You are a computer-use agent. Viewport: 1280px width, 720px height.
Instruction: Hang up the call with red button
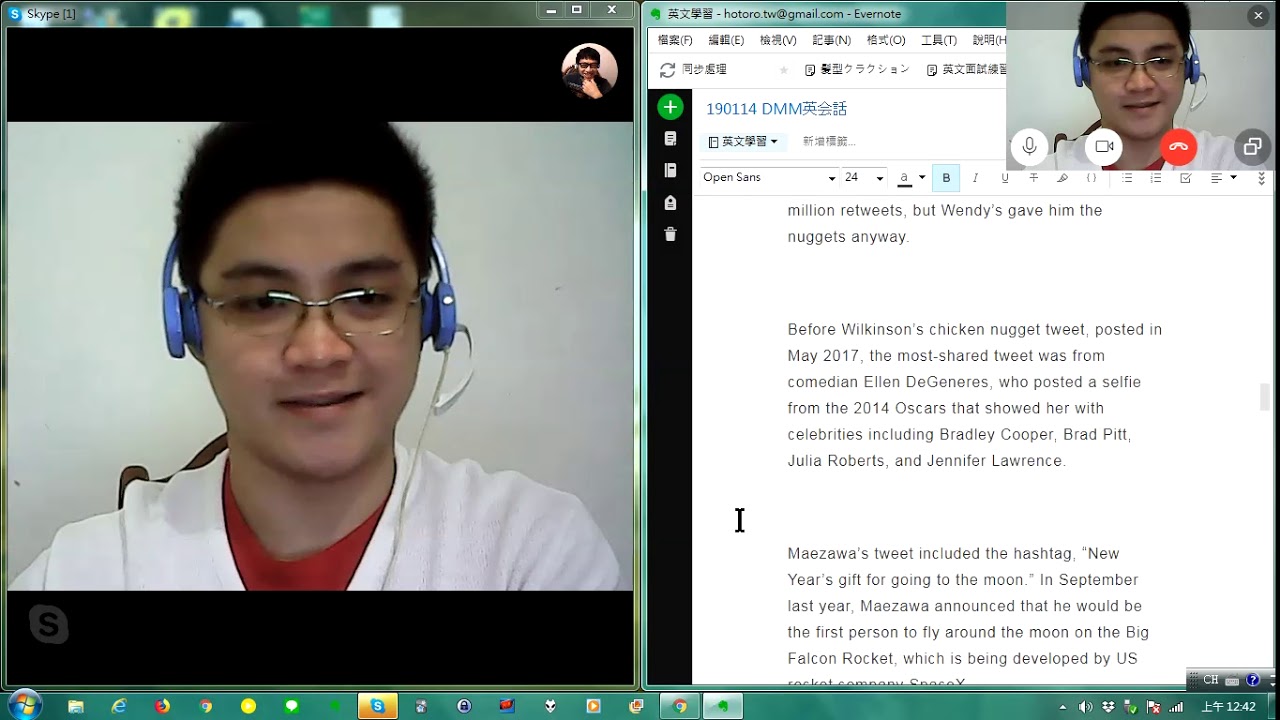1178,147
